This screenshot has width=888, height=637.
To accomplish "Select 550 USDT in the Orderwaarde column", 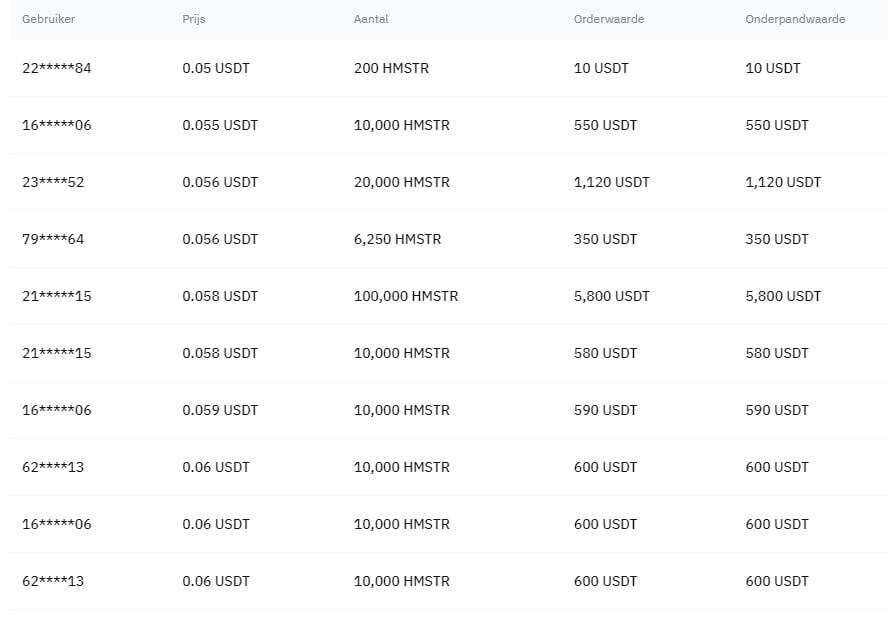I will point(605,125).
